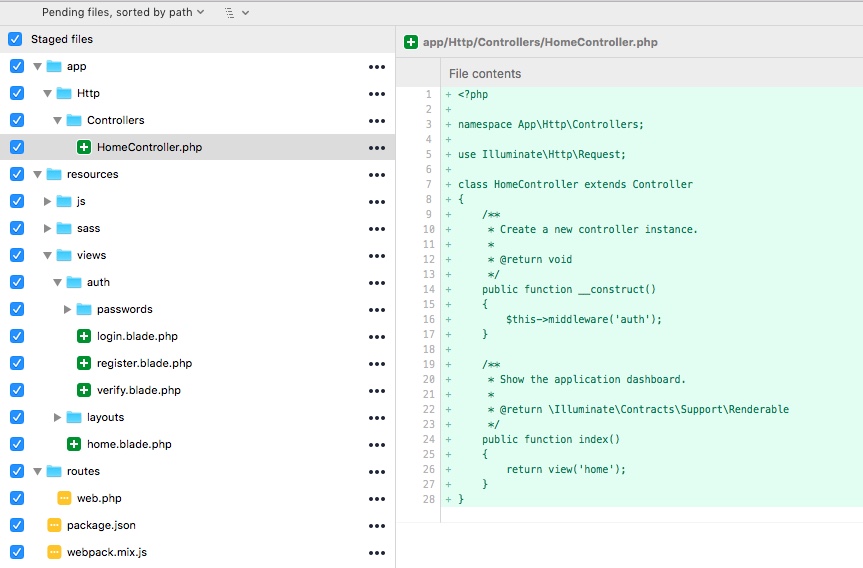The width and height of the screenshot is (863, 568).
Task: Collapse the views folder
Action: point(48,255)
